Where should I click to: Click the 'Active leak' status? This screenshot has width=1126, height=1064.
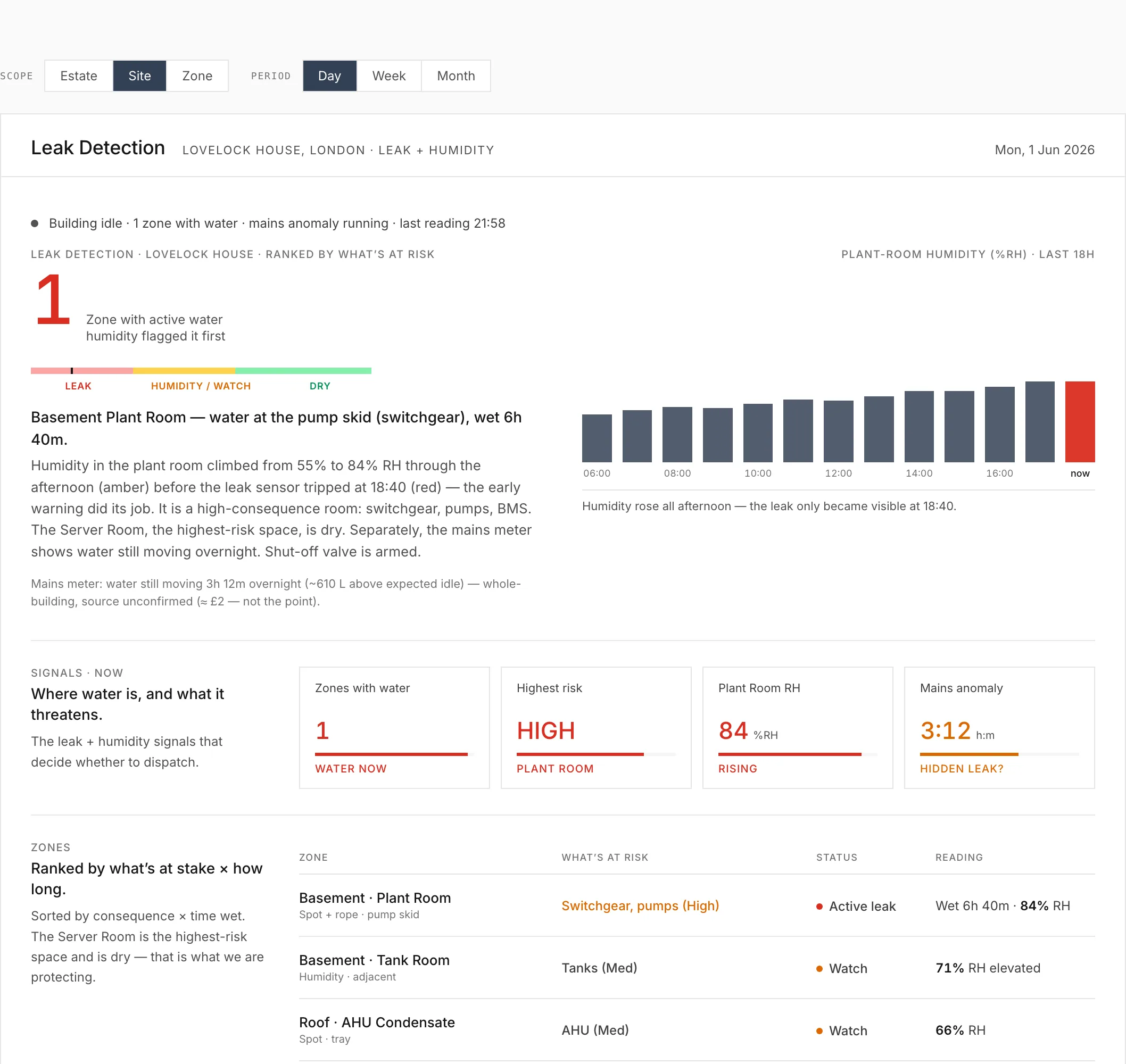click(x=856, y=907)
